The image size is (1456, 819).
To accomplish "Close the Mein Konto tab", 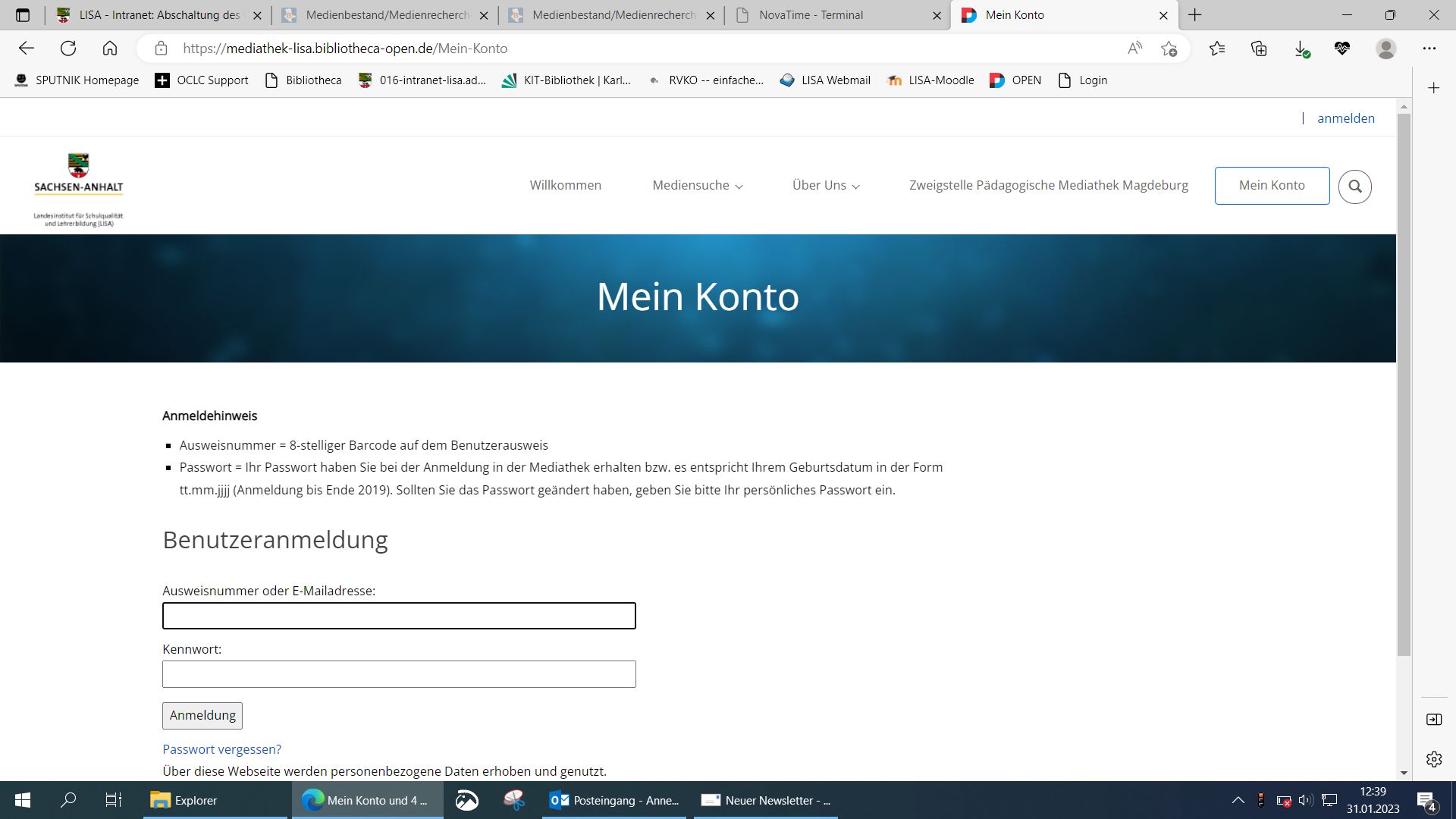I will pos(1163,15).
